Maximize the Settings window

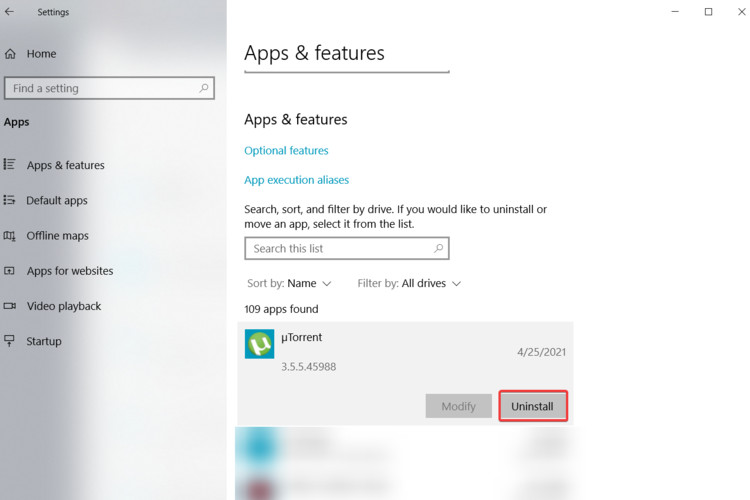708,12
